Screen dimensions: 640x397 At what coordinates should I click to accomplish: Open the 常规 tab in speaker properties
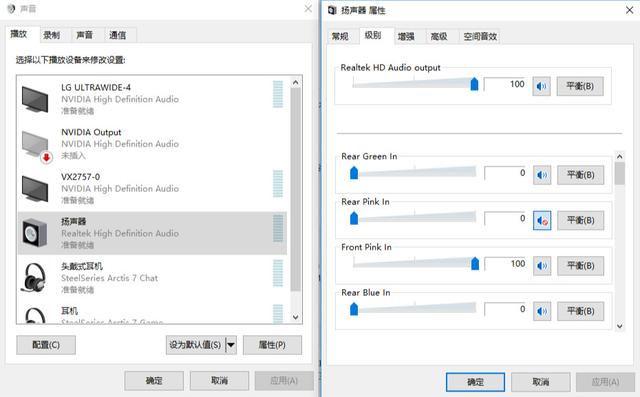tap(340, 37)
